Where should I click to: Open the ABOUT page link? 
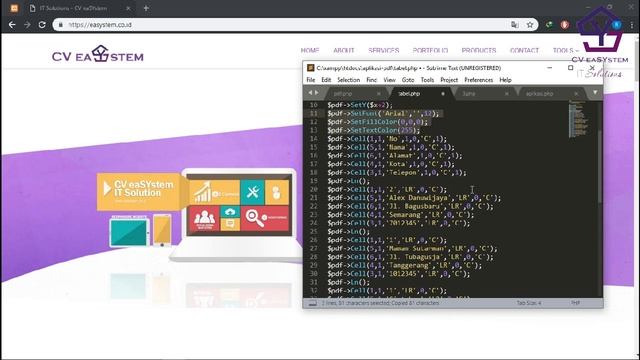coord(344,50)
